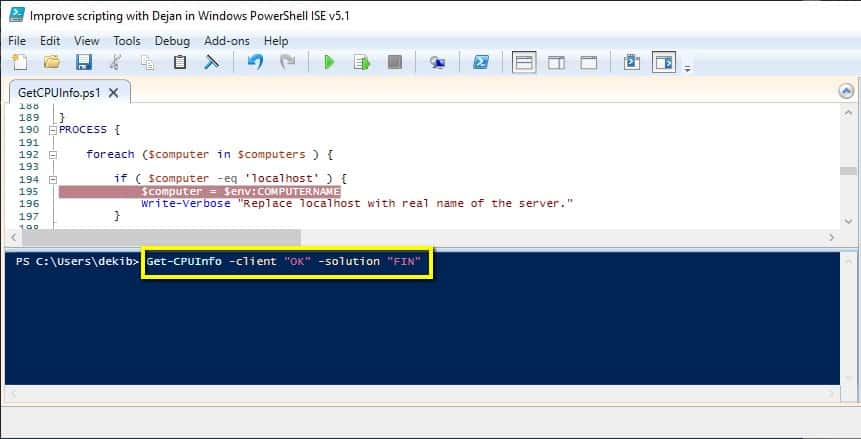The height and width of the screenshot is (439, 861).
Task: Create a new script with New icon
Action: coord(19,62)
